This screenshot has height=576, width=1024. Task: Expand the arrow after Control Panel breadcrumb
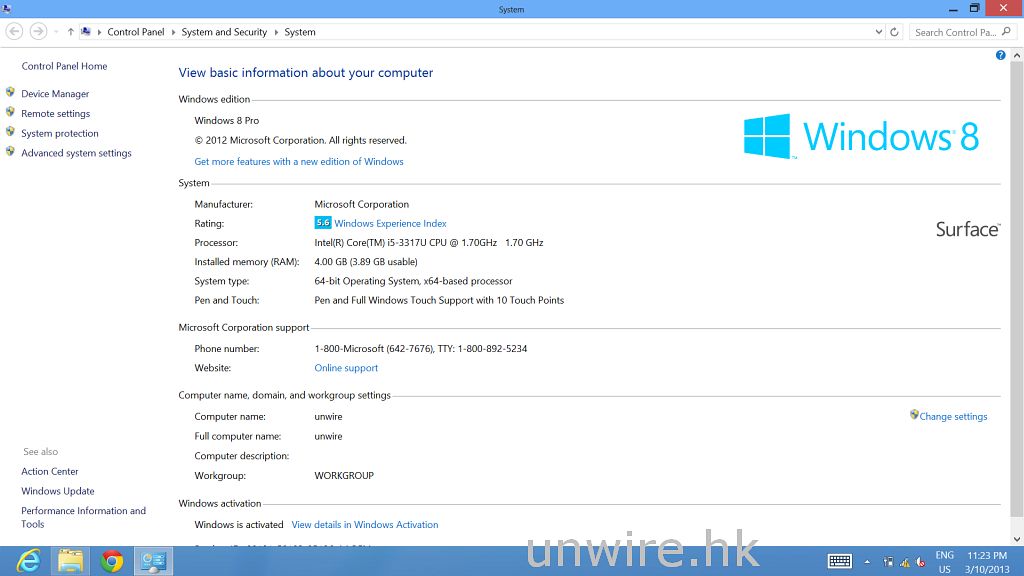pyautogui.click(x=173, y=32)
